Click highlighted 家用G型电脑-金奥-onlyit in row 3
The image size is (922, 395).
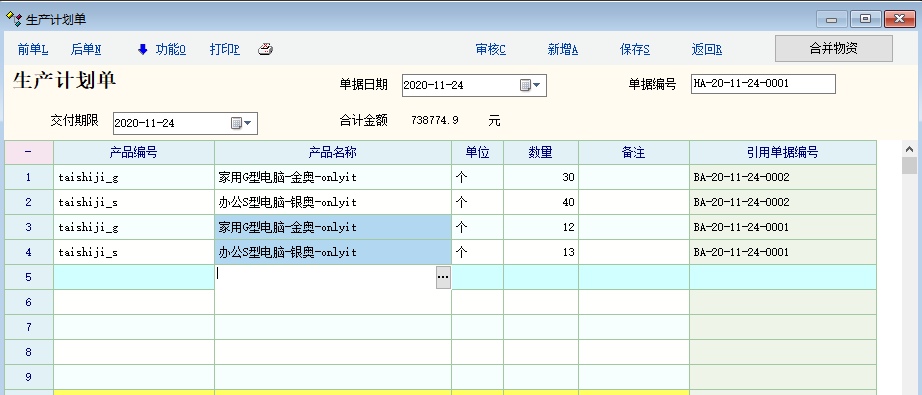pyautogui.click(x=288, y=227)
